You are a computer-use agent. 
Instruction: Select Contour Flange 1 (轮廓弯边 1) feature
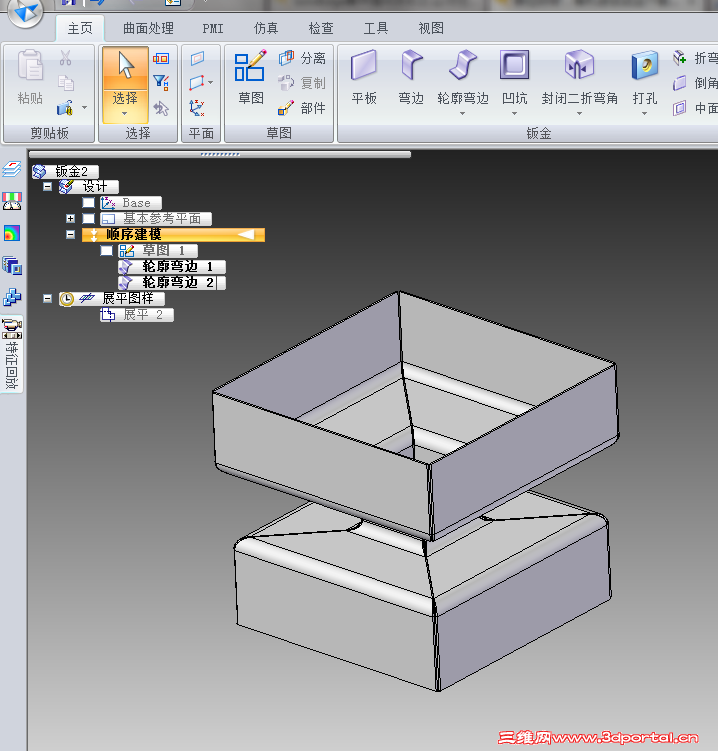pyautogui.click(x=172, y=266)
